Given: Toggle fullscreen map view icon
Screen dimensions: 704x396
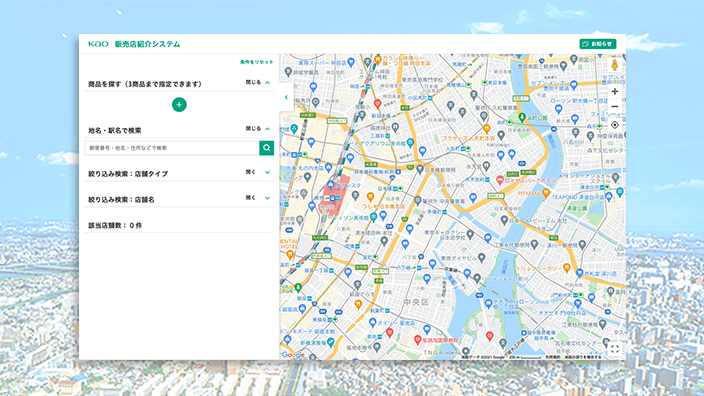Looking at the screenshot, I should point(615,348).
